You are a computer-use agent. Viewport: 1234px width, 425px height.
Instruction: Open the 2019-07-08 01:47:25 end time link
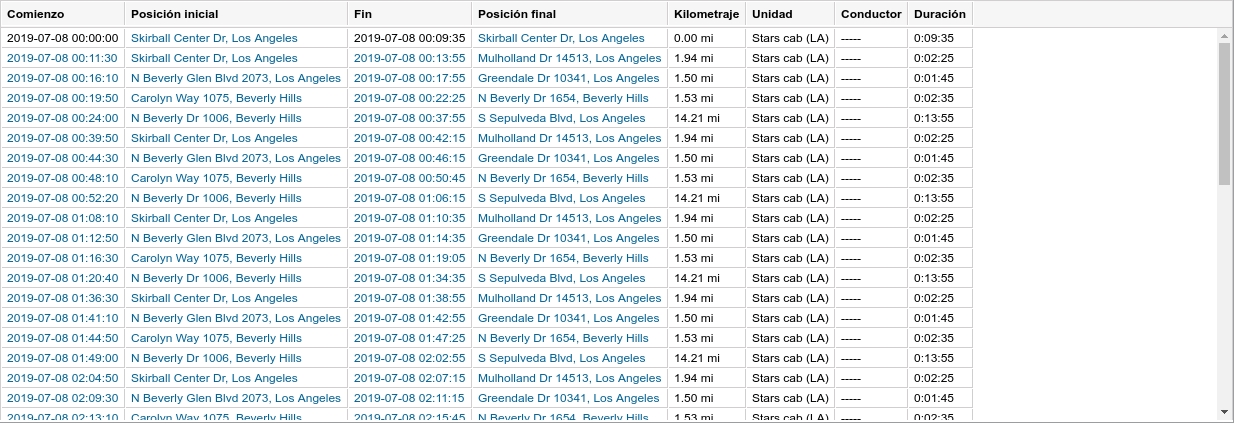click(409, 338)
